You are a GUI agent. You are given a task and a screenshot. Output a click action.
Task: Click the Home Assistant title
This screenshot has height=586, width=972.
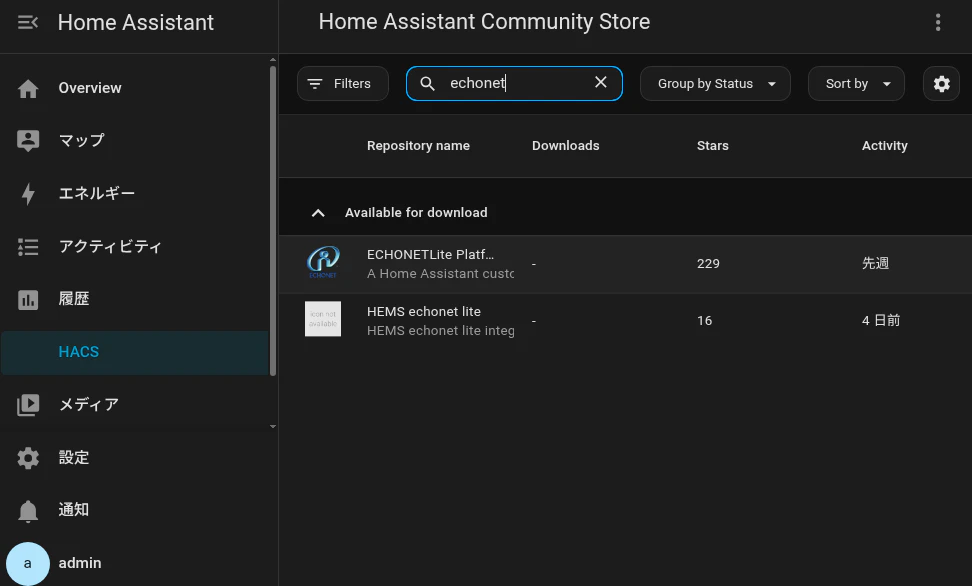coord(136,23)
